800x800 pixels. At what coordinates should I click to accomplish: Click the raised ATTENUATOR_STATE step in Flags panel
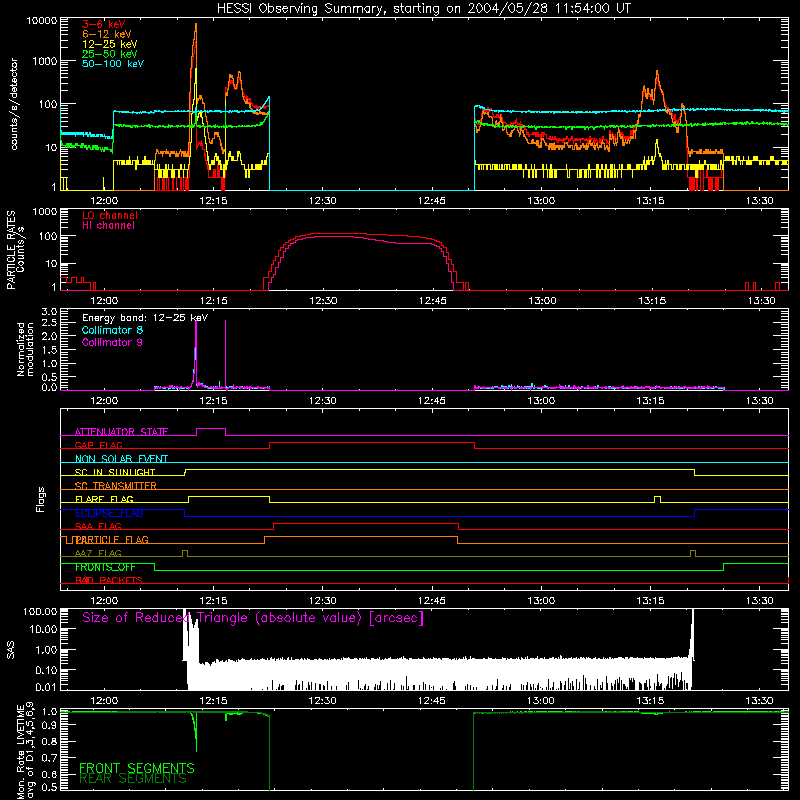[211, 429]
